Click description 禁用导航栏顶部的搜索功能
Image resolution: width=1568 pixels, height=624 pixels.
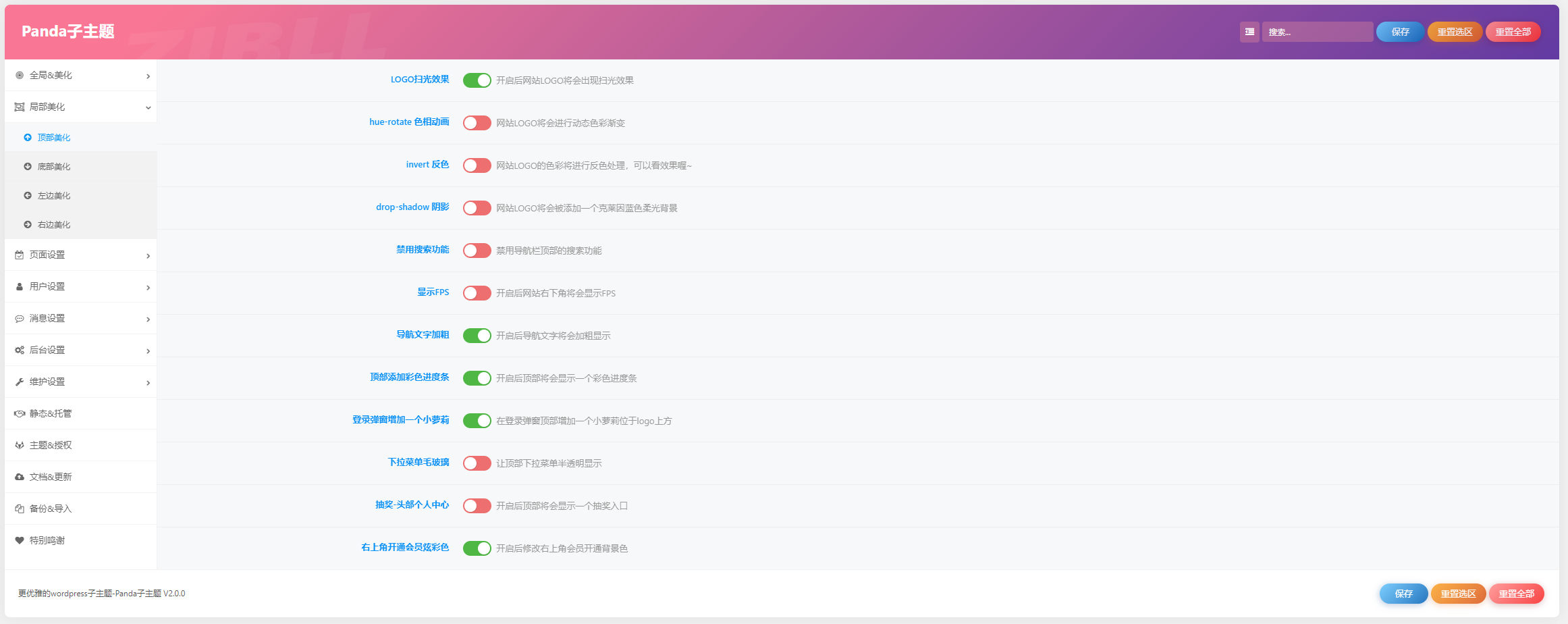pos(549,251)
